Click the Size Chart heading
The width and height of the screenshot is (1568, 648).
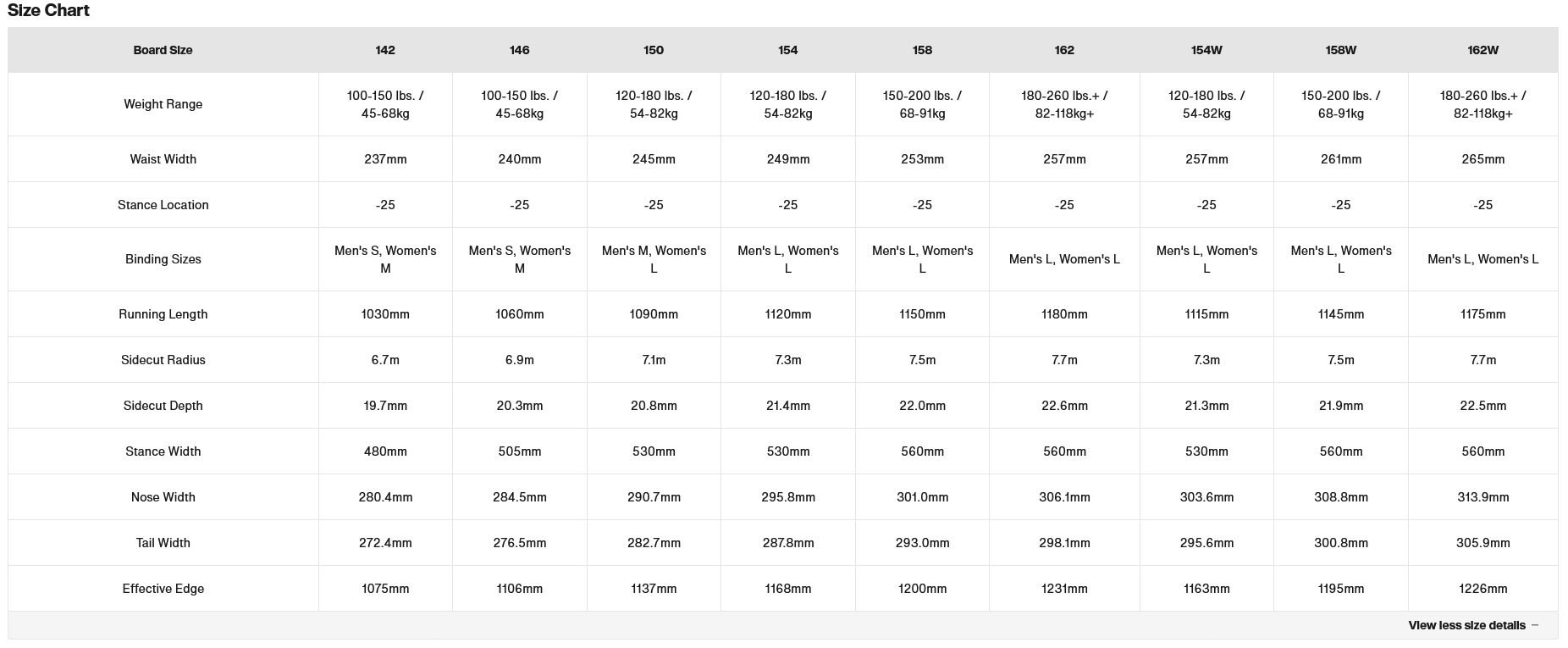(48, 10)
